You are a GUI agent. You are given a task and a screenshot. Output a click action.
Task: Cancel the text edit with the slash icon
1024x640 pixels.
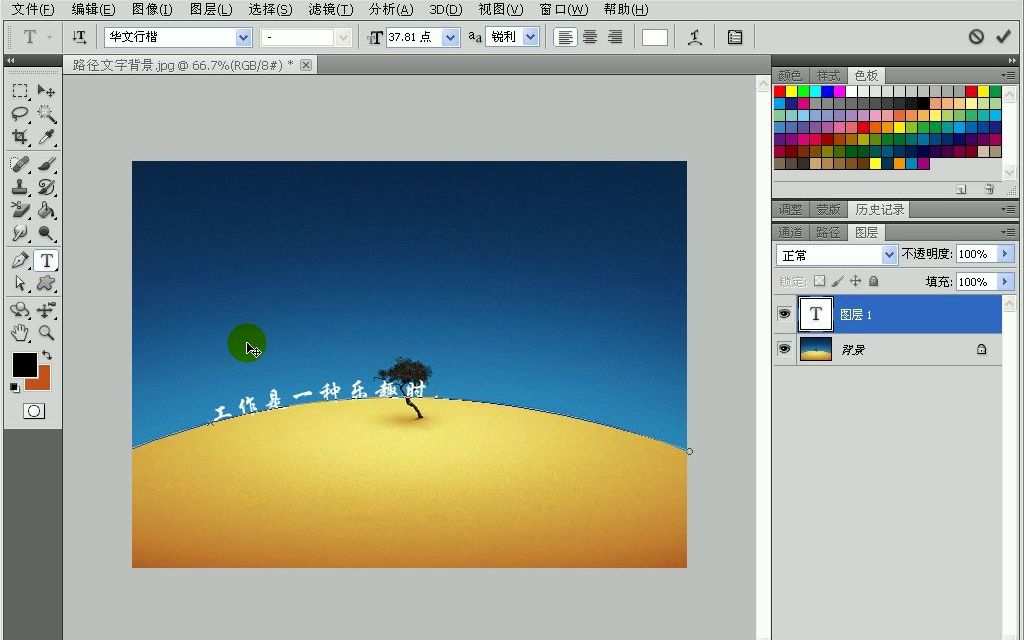[x=976, y=36]
